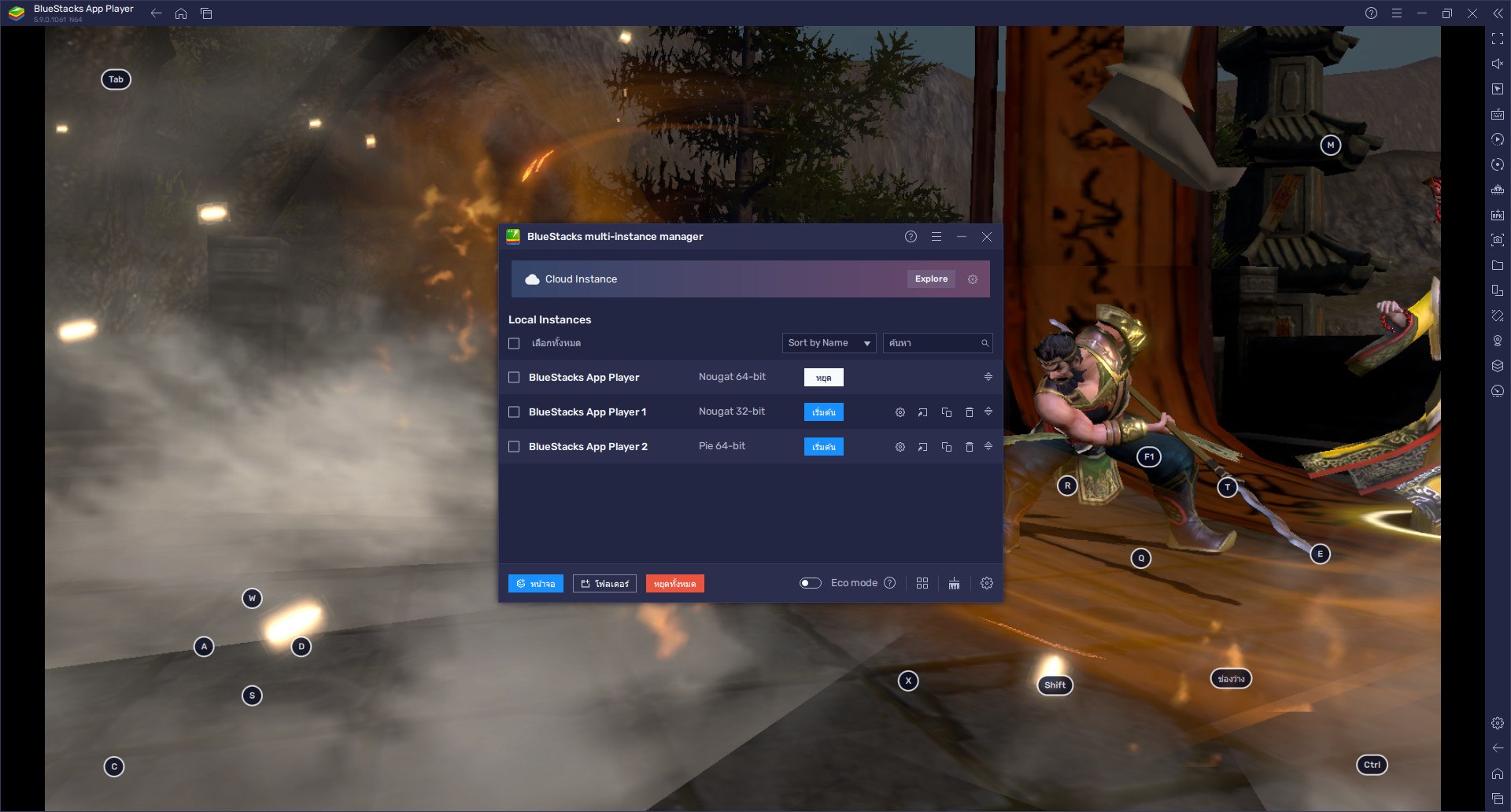Start BlueStacks App Player 2

click(x=823, y=447)
